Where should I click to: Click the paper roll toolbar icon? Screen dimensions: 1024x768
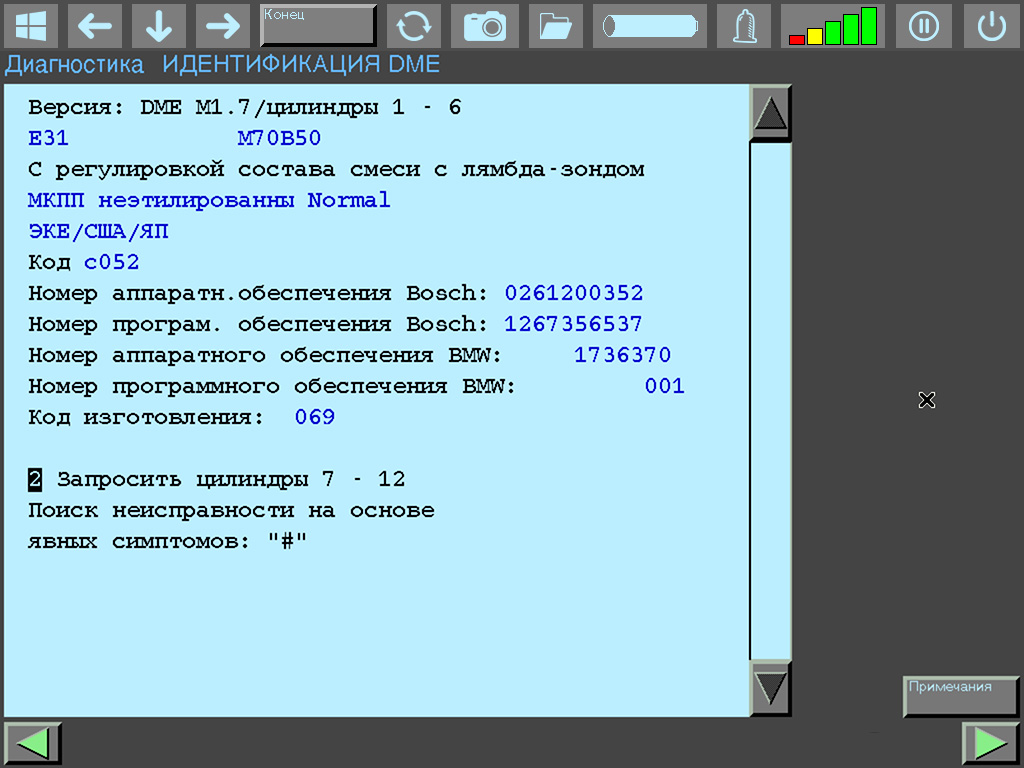(x=649, y=26)
